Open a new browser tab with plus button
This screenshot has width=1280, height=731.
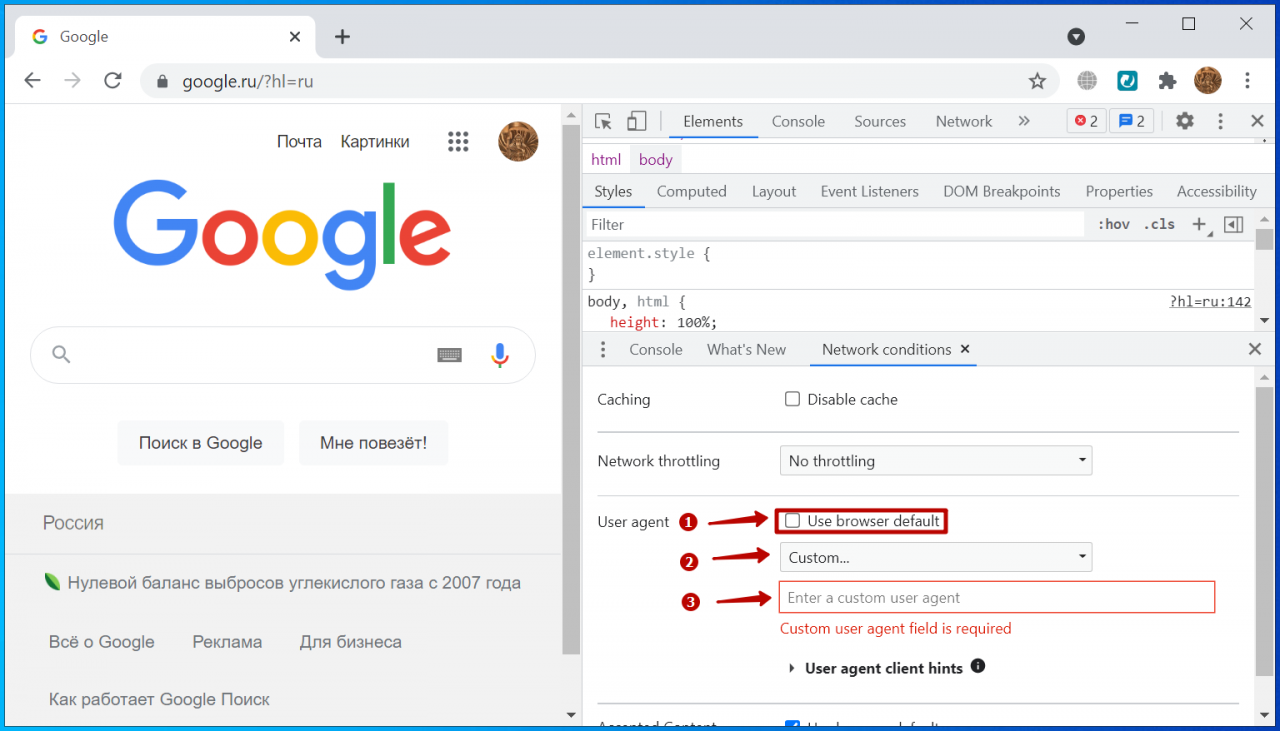click(x=342, y=37)
